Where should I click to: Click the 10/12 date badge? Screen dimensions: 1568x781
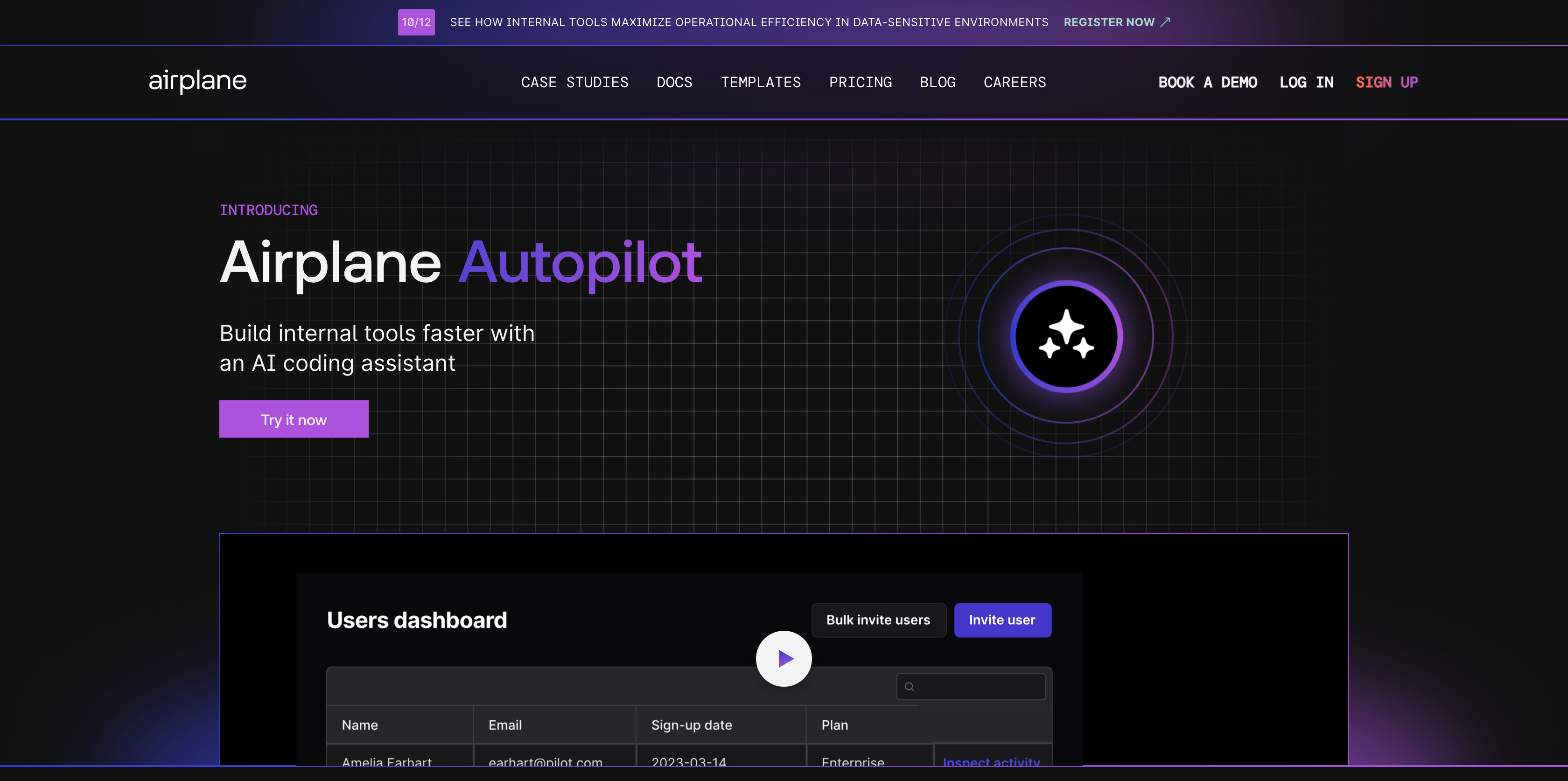(x=416, y=22)
